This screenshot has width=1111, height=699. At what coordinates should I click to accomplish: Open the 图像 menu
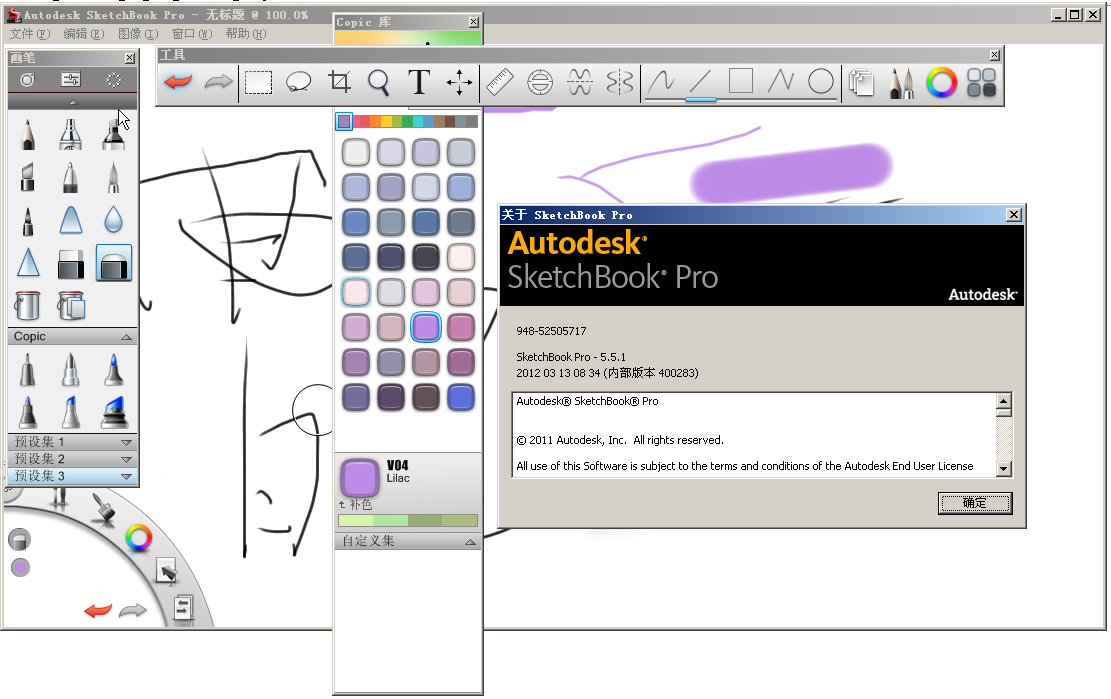pos(138,33)
